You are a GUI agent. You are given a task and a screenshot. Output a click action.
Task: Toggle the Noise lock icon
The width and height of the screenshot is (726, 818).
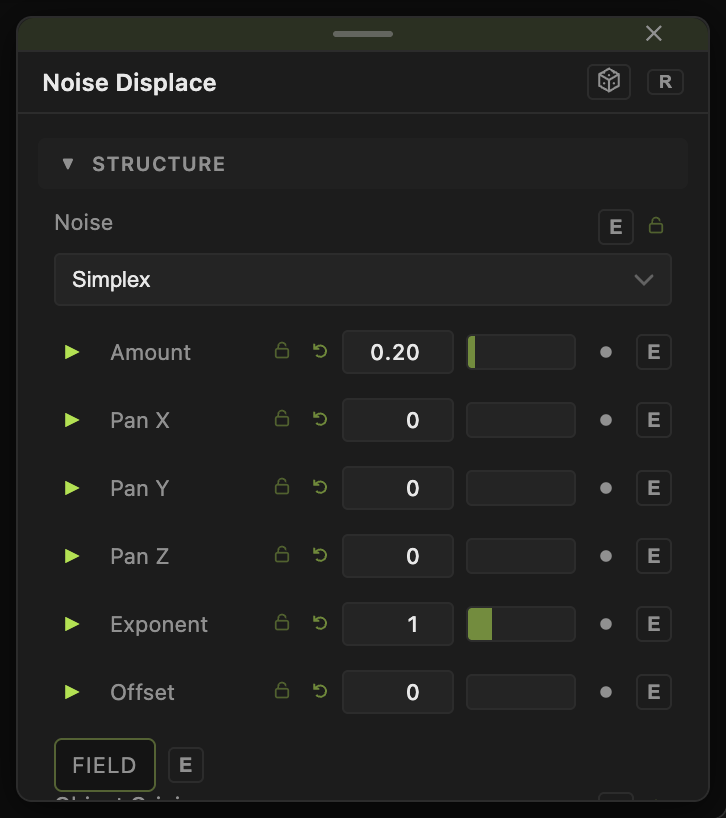pos(656,225)
